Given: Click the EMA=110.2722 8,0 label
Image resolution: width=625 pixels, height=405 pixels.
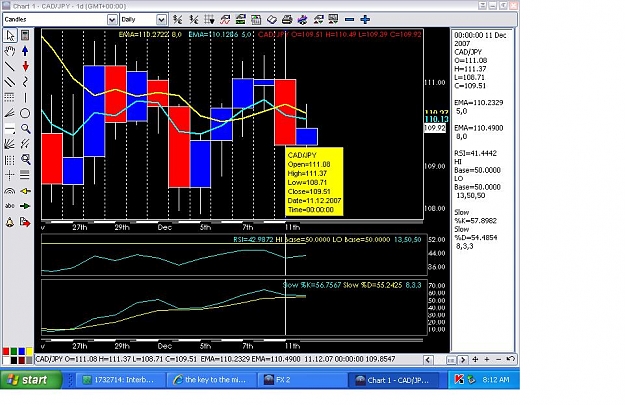Looking at the screenshot, I should 150,35.
